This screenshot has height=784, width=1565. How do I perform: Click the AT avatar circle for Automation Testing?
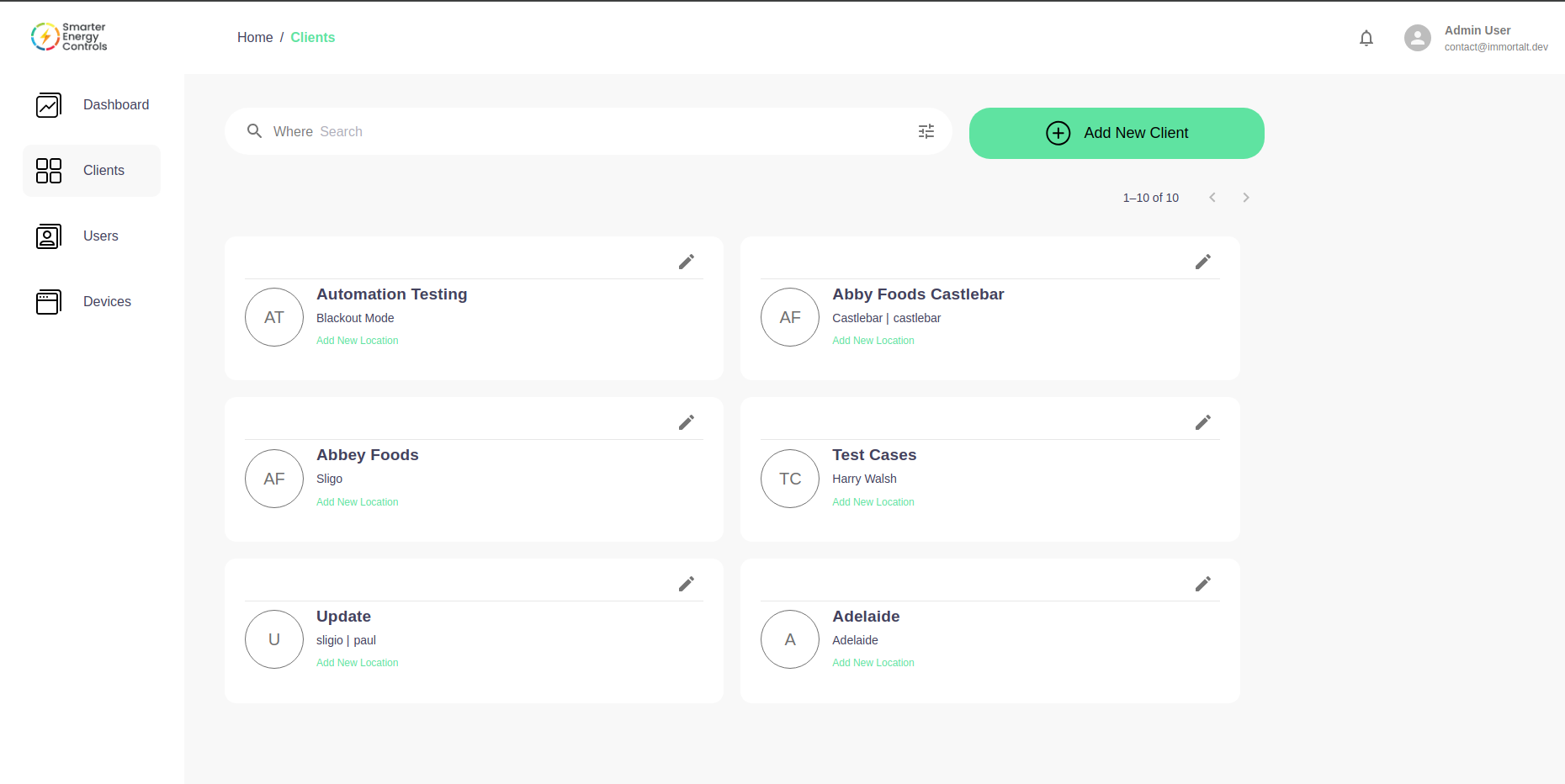point(273,317)
